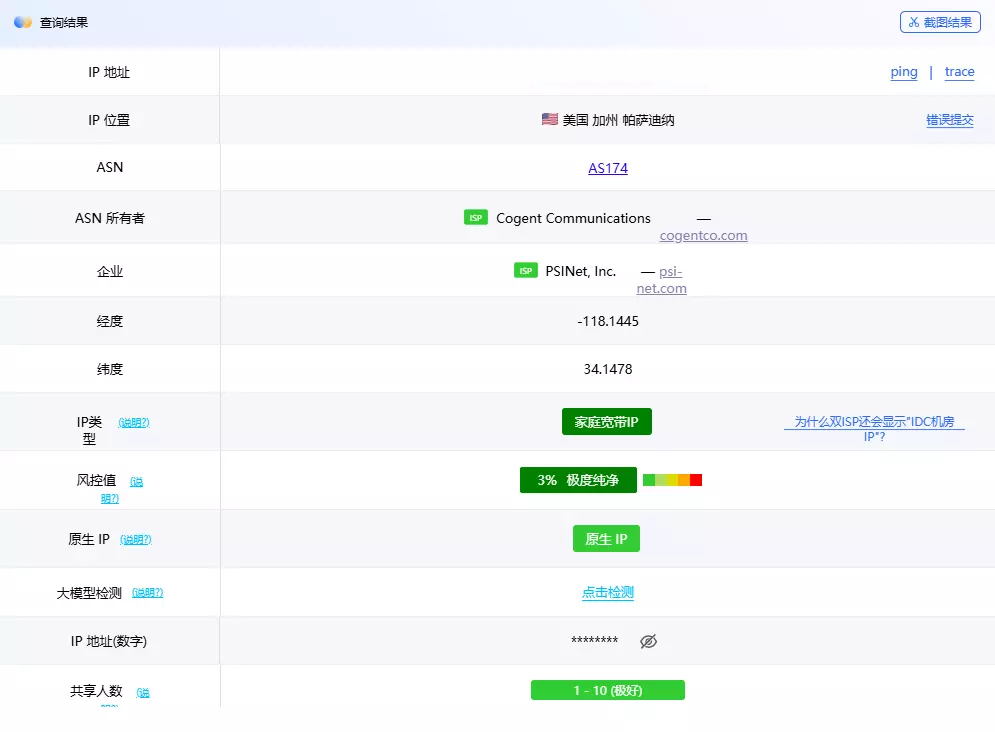Click the risk level color scale bar
The width and height of the screenshot is (995, 732).
(672, 480)
